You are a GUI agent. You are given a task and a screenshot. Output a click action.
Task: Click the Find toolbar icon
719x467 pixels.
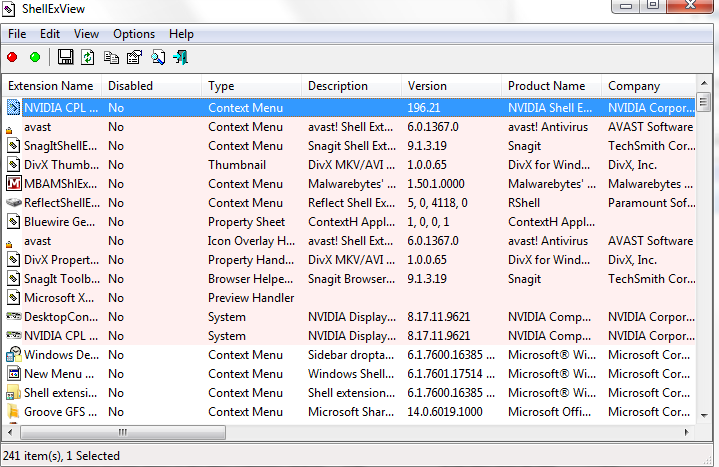(x=158, y=57)
